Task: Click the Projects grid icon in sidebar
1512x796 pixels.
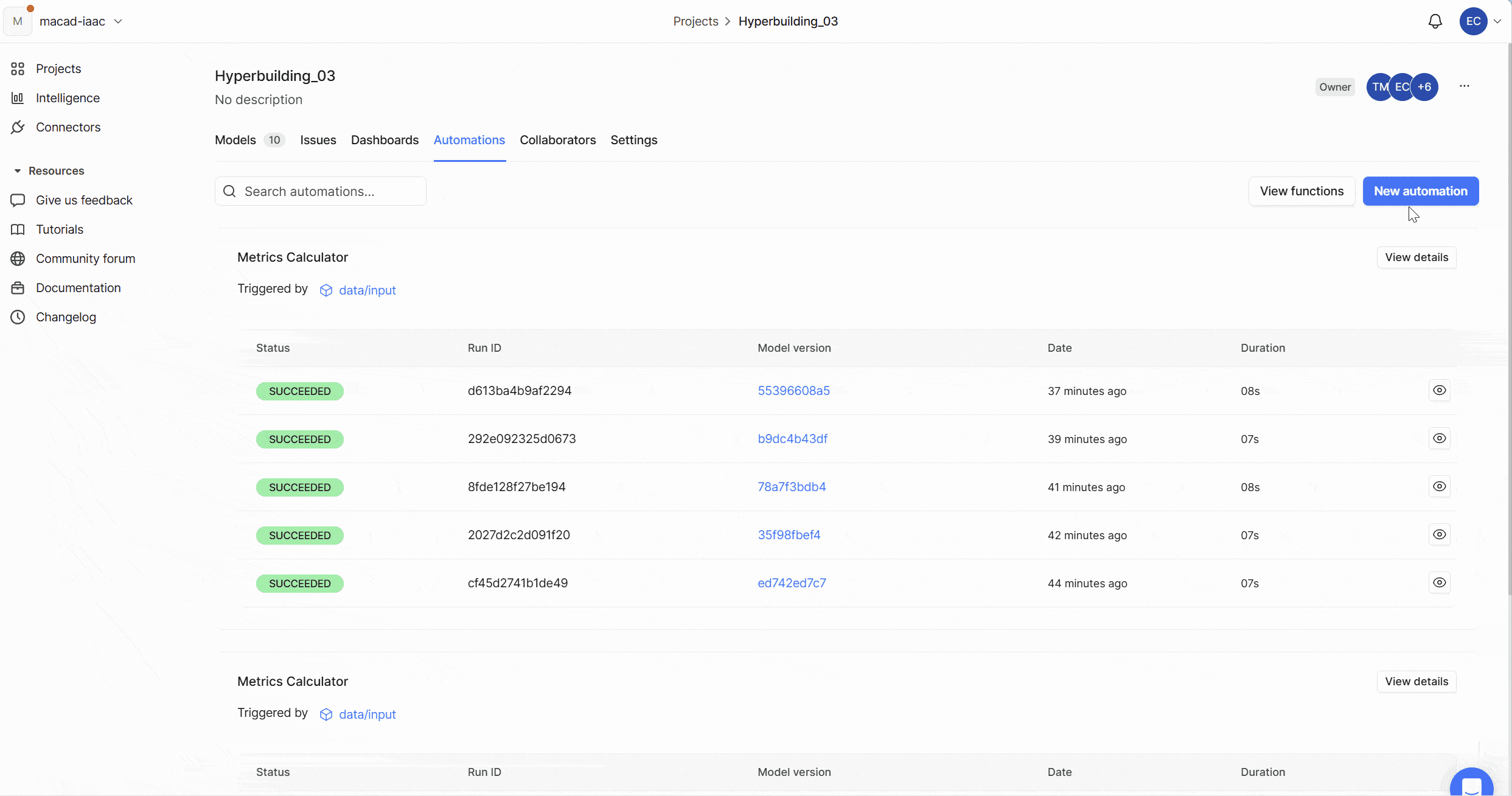Action: pos(18,69)
